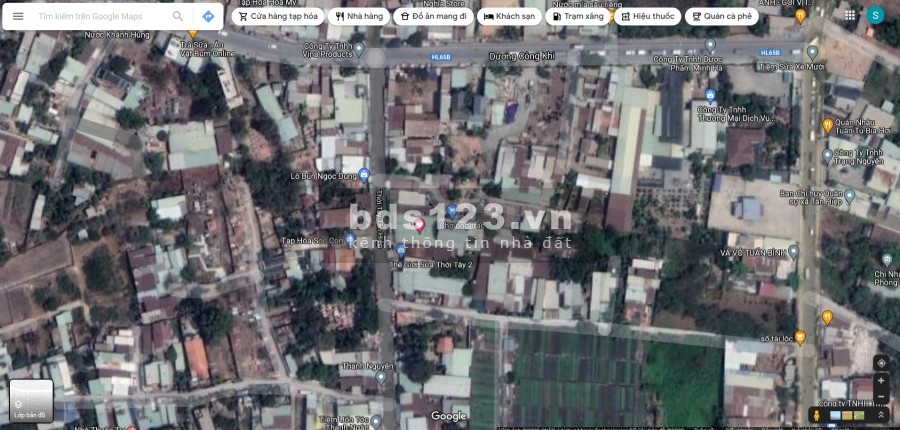Open directions with the blue arrow icon

(x=208, y=16)
